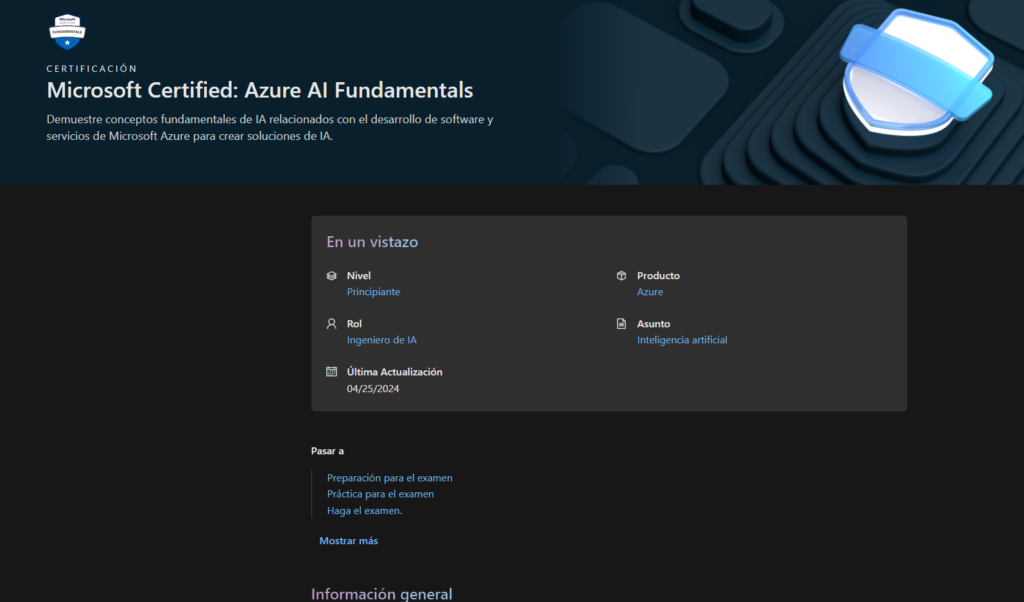This screenshot has height=602, width=1024.
Task: Open the Inteligencia artificial subject link
Action: (x=682, y=340)
